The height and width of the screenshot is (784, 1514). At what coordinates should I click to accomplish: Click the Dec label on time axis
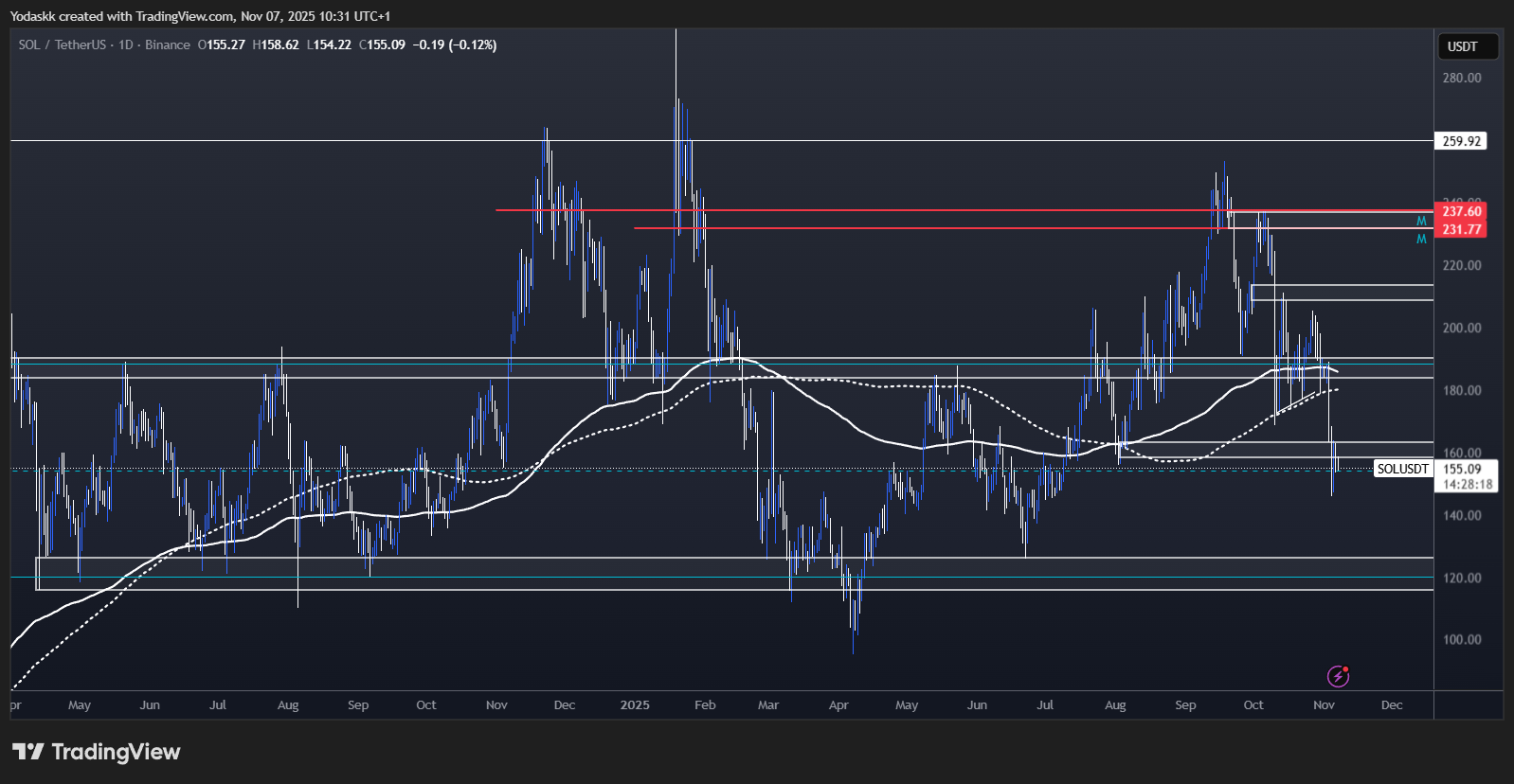point(1391,705)
